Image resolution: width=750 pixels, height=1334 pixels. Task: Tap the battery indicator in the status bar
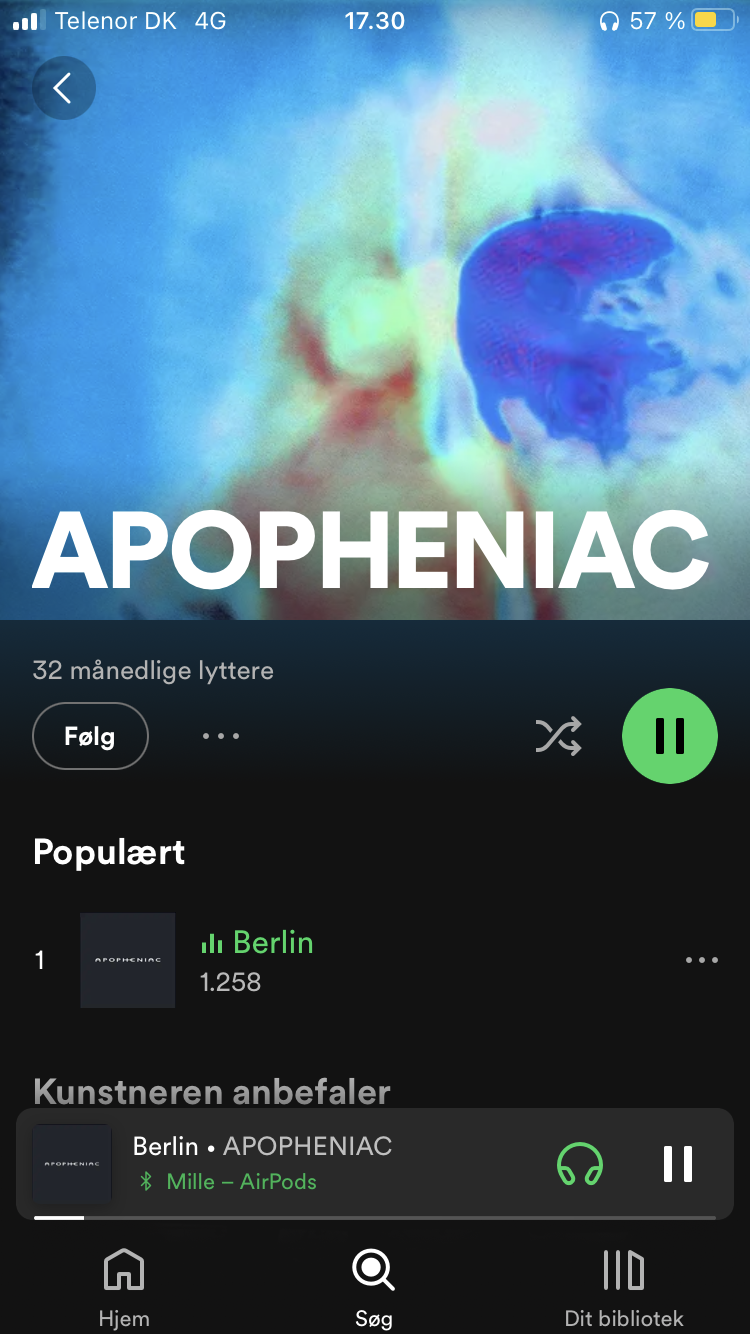[x=715, y=21]
